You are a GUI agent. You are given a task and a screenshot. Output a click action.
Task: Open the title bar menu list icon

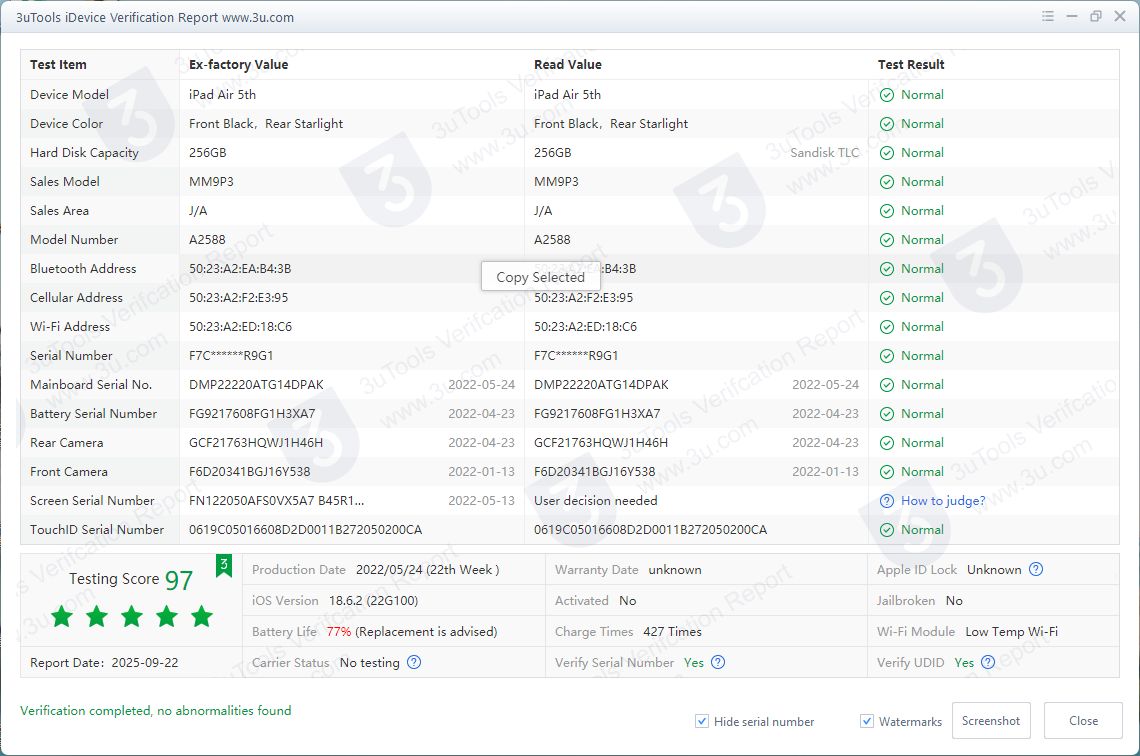pyautogui.click(x=1048, y=16)
